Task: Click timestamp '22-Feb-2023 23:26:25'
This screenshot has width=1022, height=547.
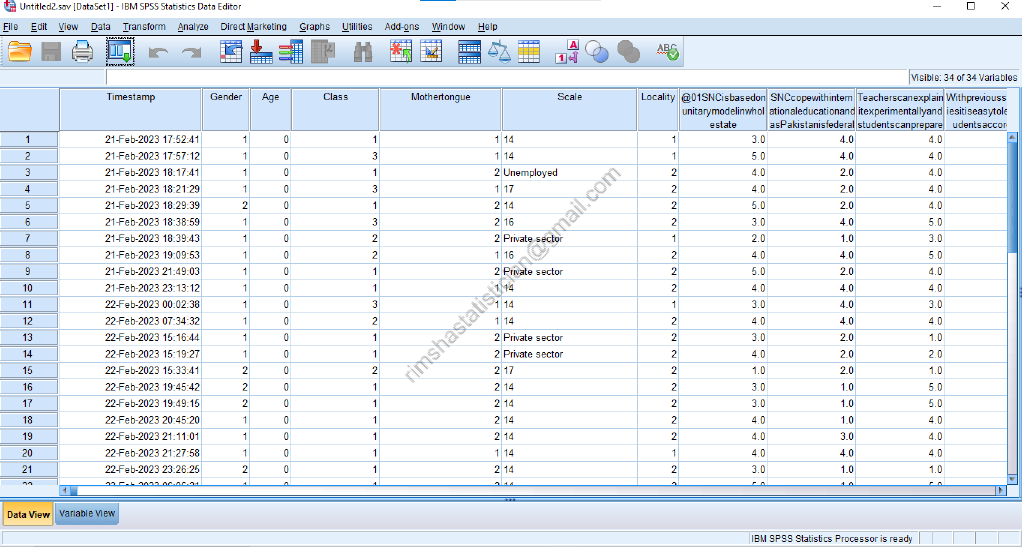Action: coord(131,469)
